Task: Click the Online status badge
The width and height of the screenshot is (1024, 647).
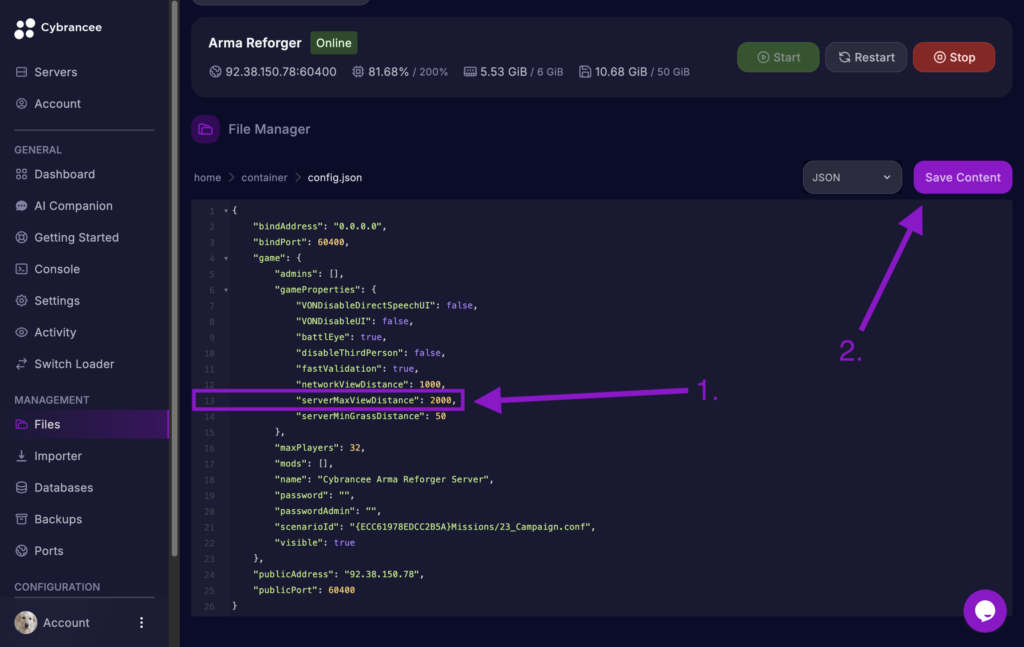Action: point(334,43)
